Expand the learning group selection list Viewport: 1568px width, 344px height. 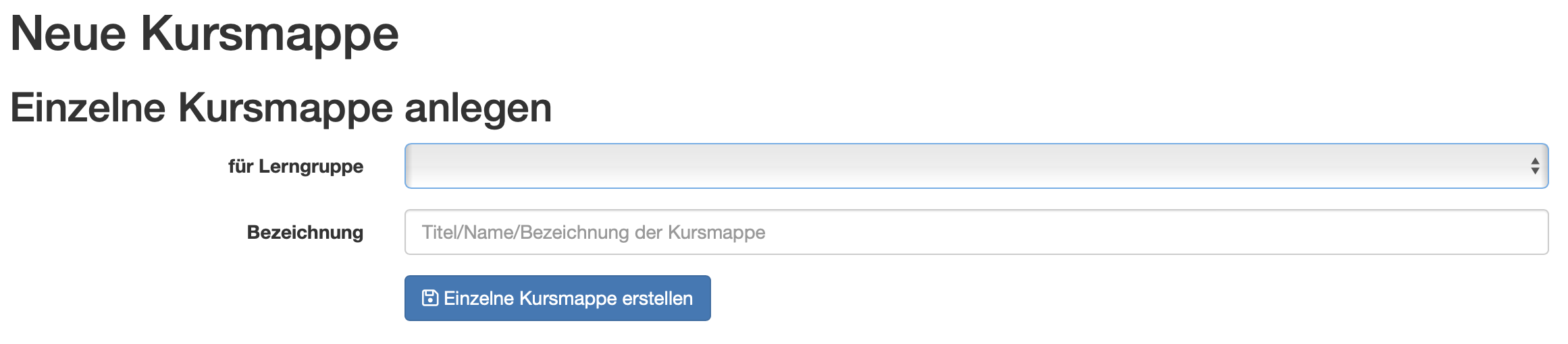point(975,166)
